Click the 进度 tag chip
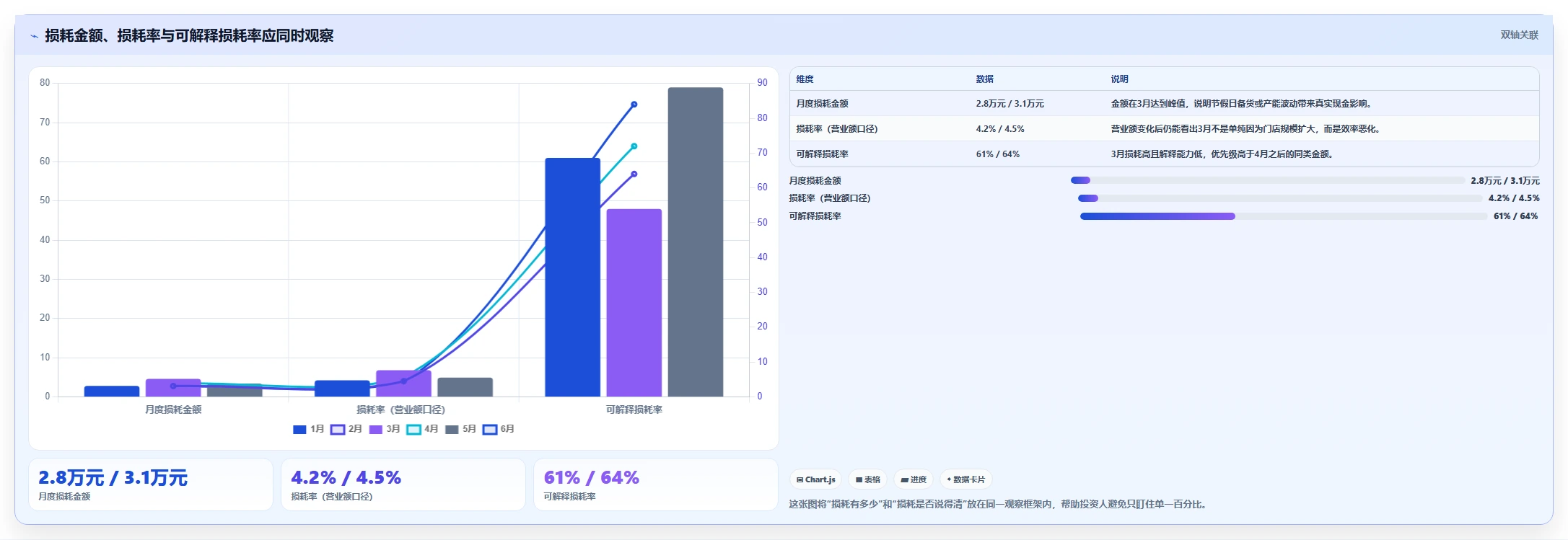This screenshot has height=540, width=1568. pyautogui.click(x=914, y=479)
